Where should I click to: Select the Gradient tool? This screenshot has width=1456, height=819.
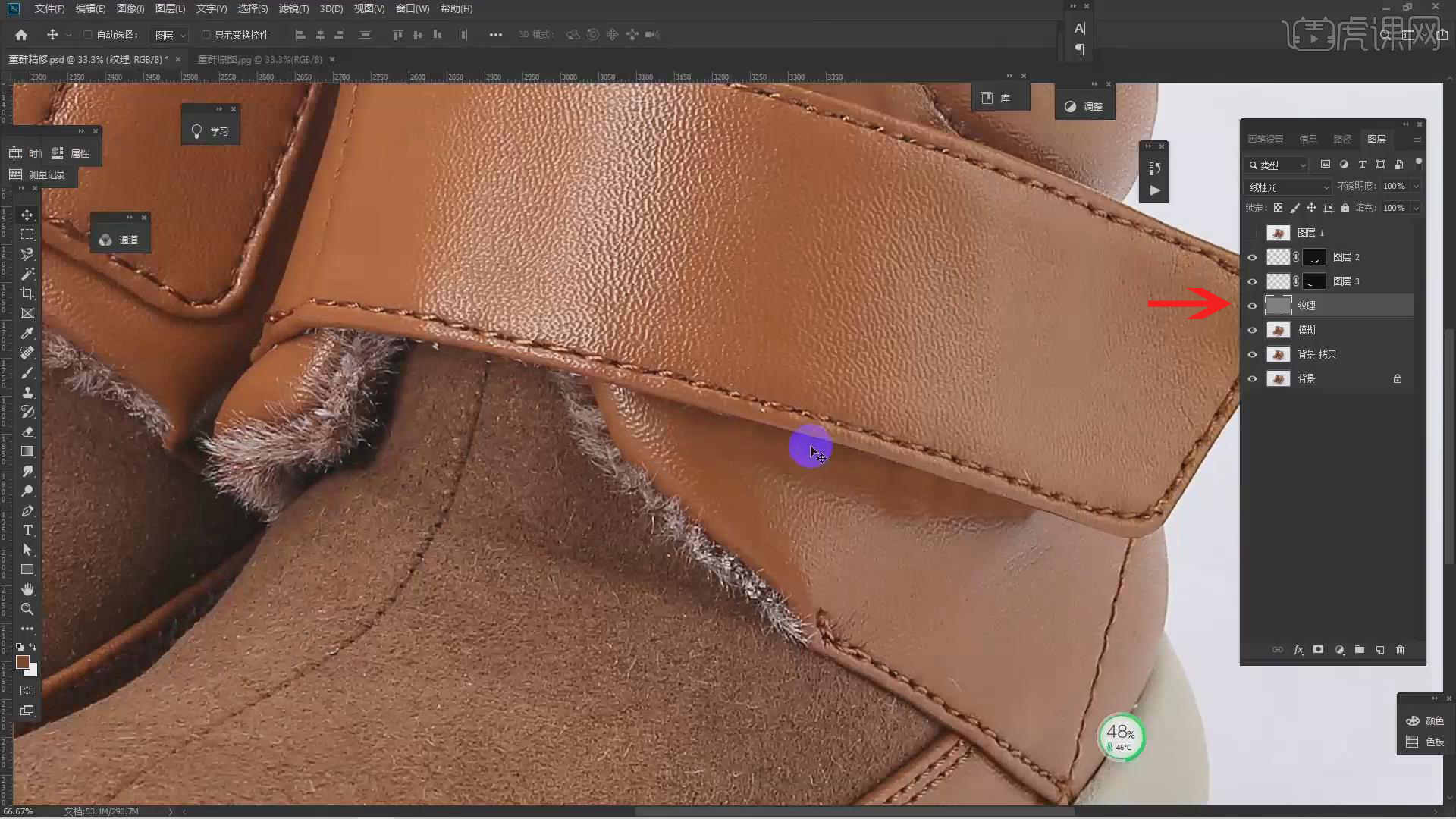[x=27, y=451]
